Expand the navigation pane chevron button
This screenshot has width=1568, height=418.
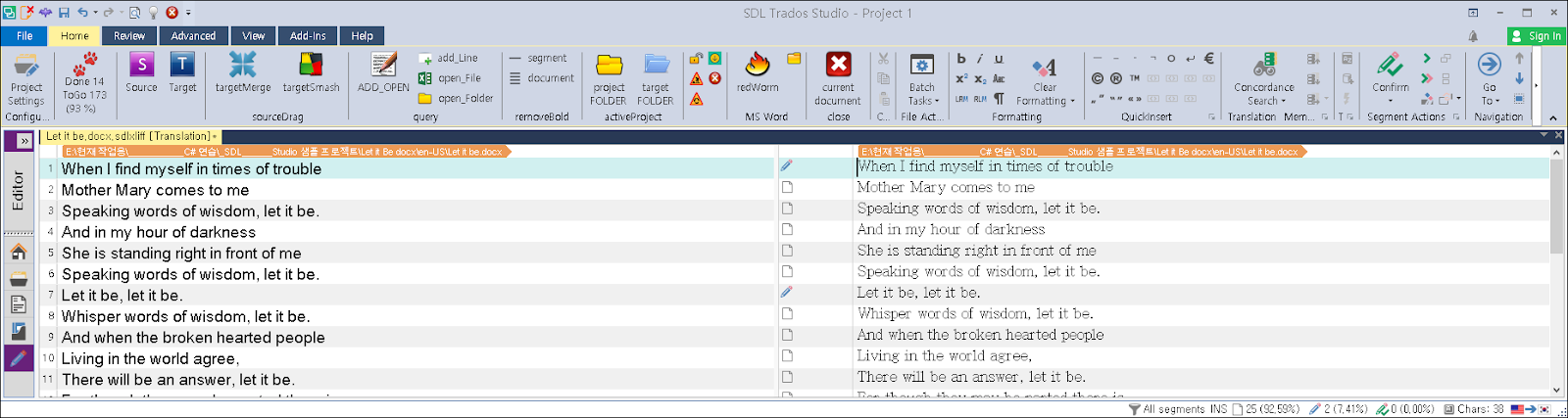(24, 141)
